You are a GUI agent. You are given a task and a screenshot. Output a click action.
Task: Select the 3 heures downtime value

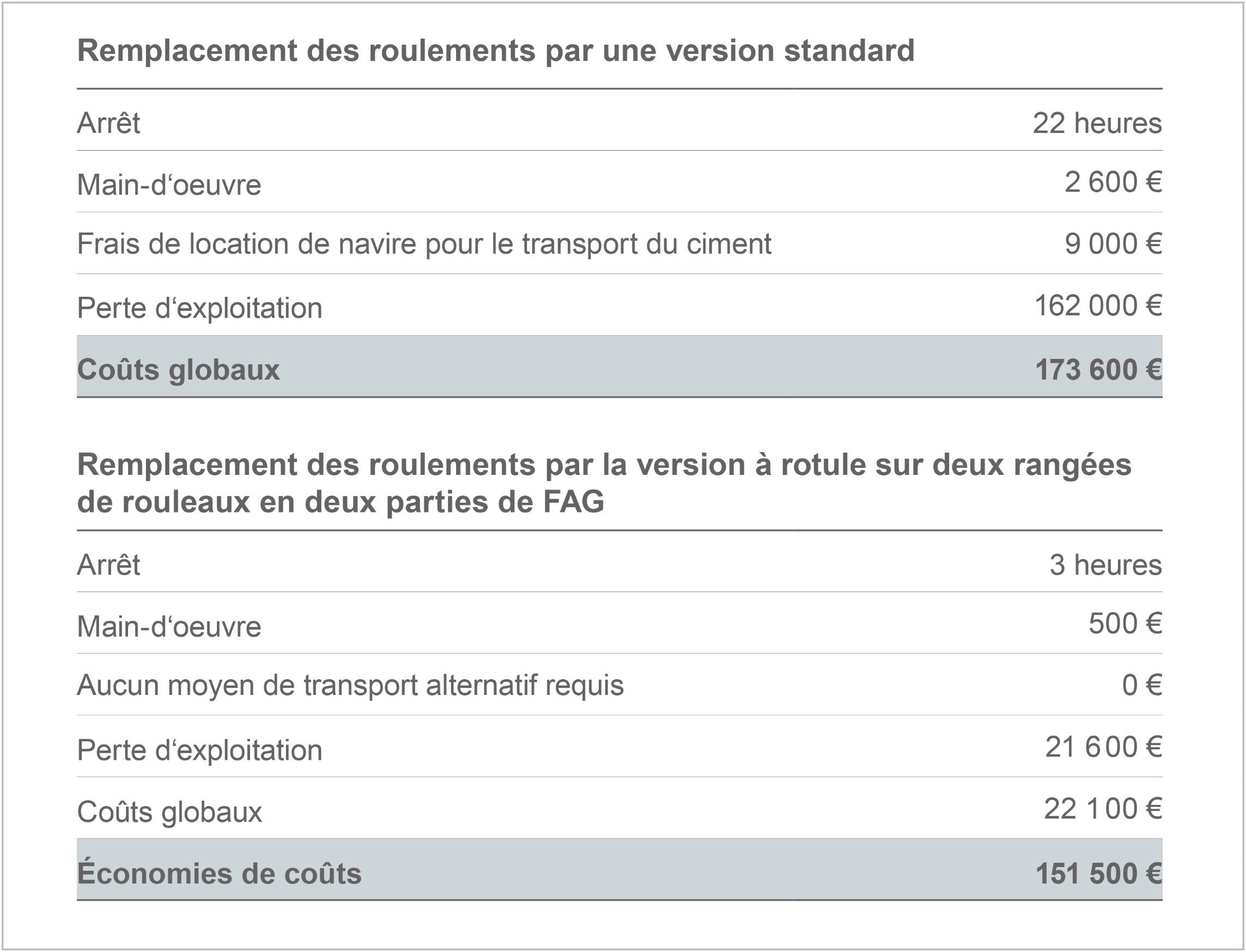[1105, 565]
